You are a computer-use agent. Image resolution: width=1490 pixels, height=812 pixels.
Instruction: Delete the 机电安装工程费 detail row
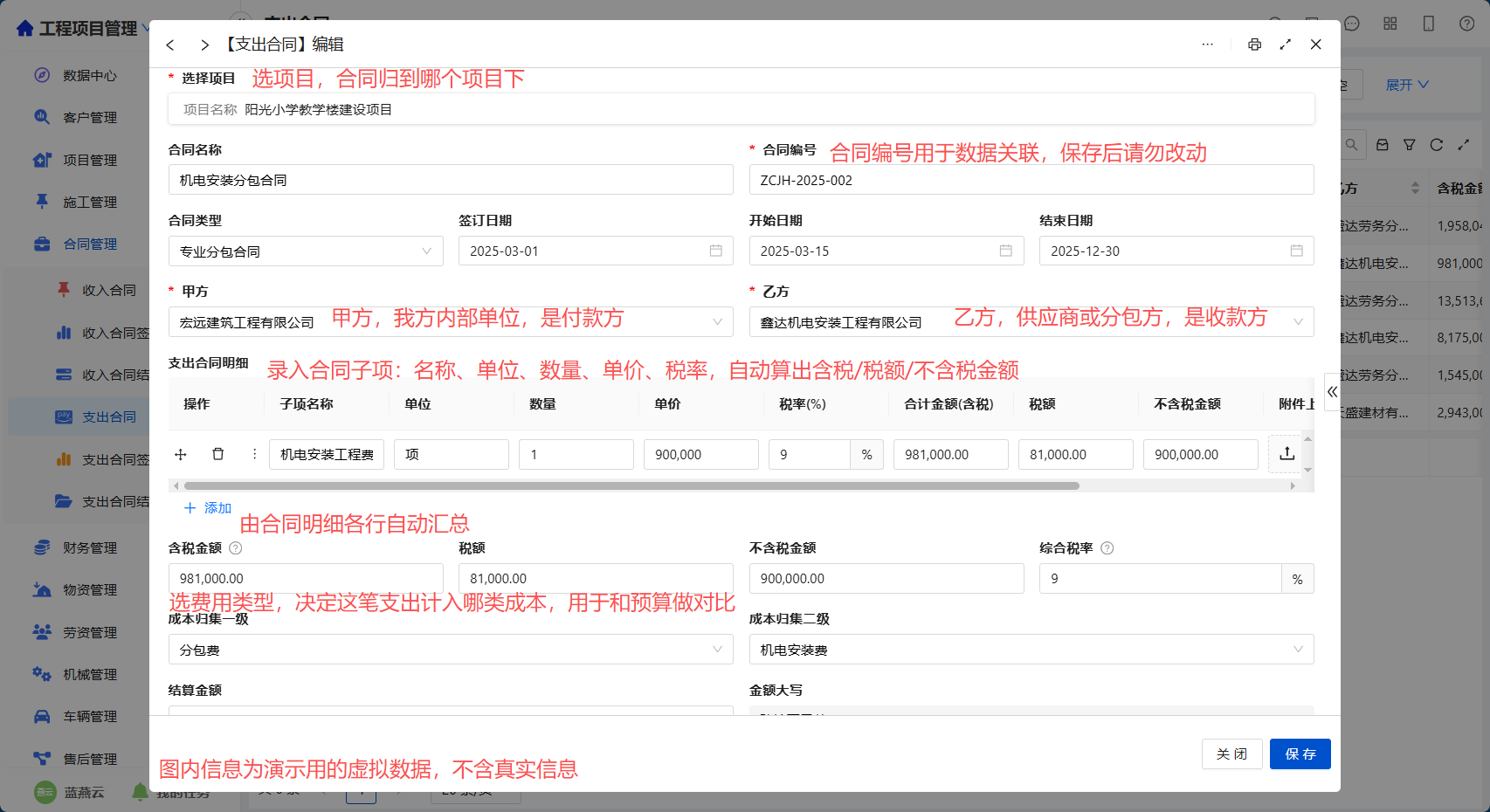click(218, 454)
